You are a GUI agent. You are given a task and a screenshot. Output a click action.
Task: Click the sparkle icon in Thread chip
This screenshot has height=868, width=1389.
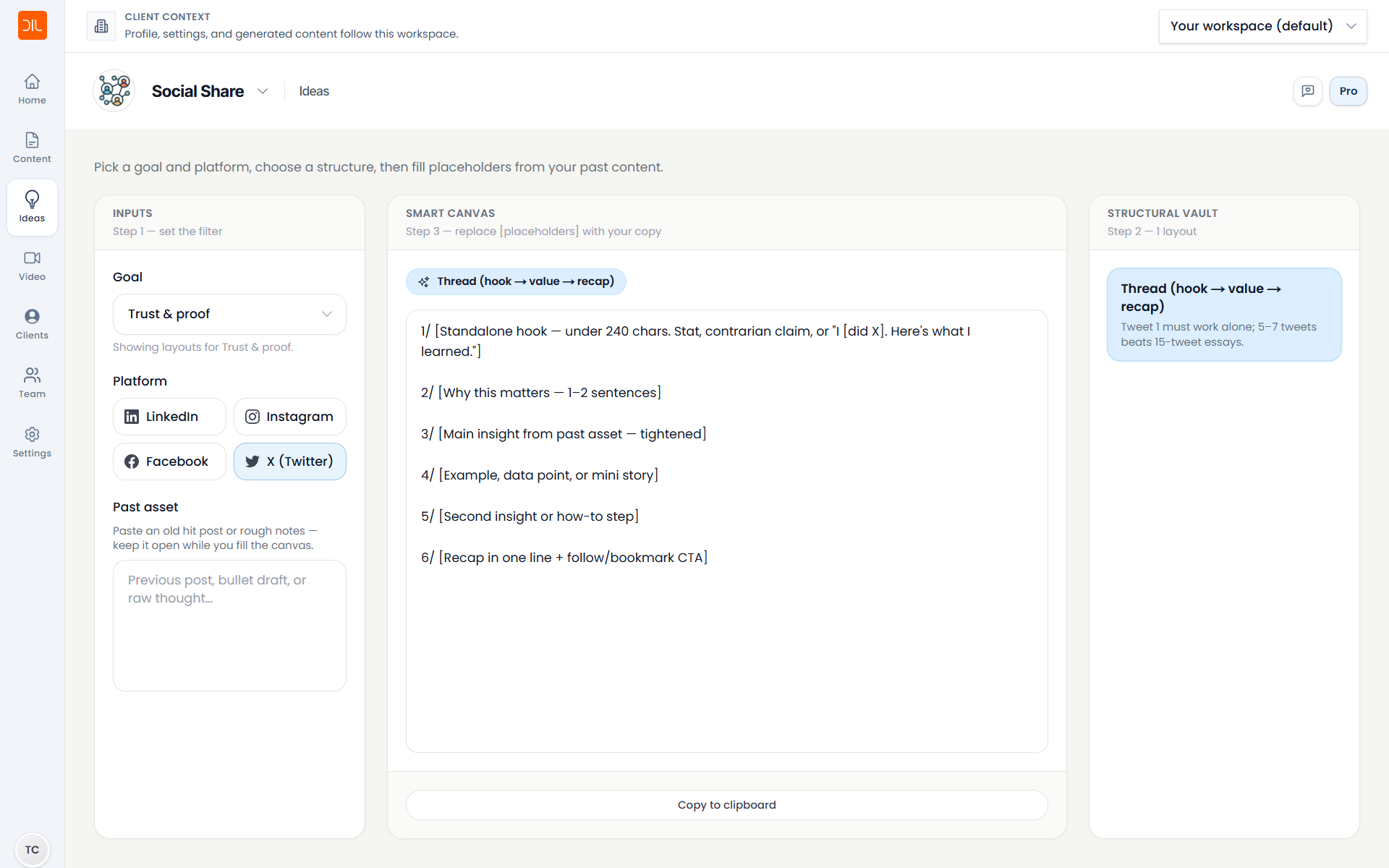(424, 281)
